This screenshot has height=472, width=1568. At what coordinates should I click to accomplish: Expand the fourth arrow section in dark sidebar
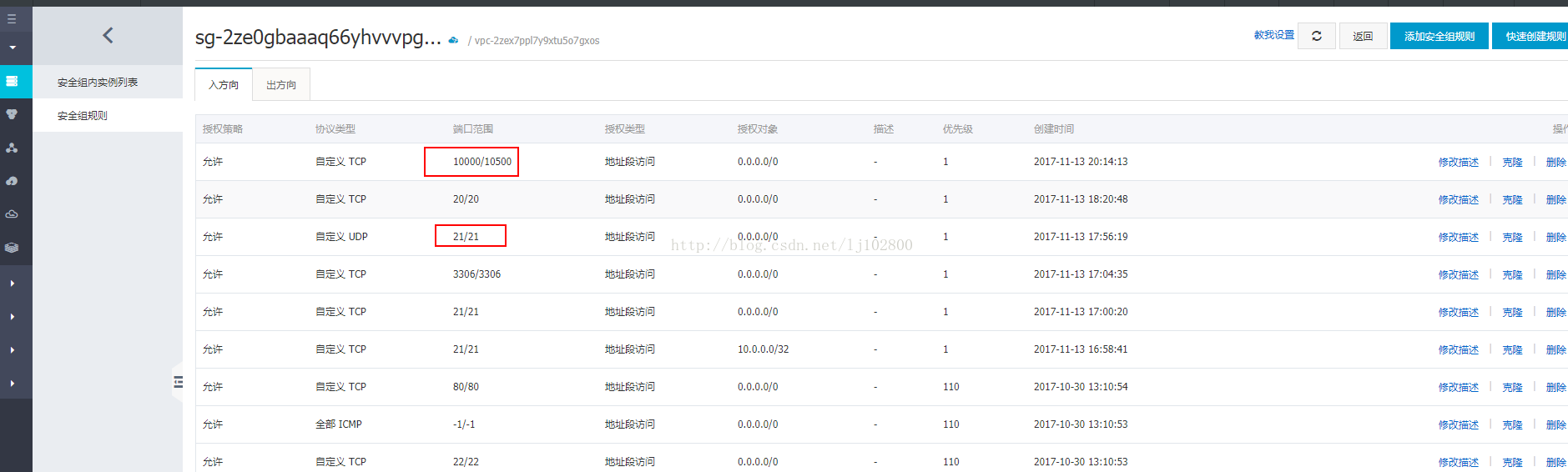tap(13, 384)
